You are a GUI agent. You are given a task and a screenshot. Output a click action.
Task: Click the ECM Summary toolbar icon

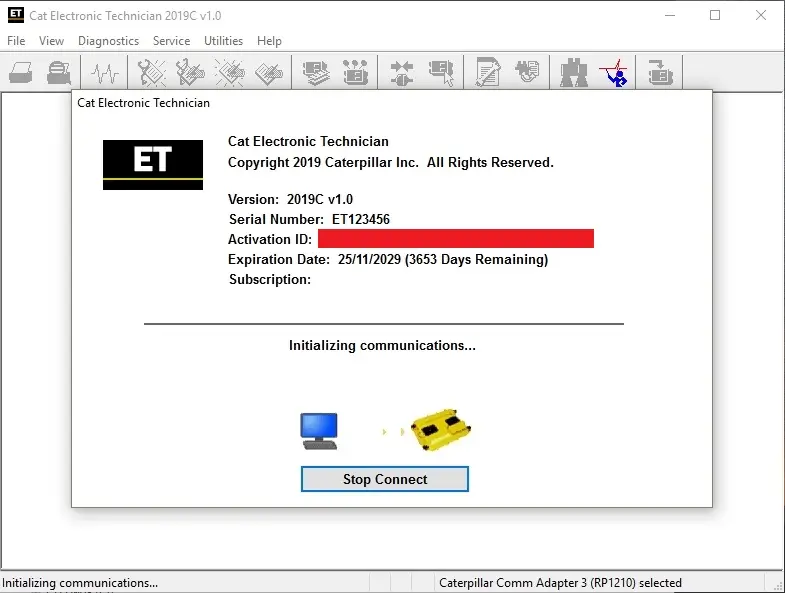pyautogui.click(x=317, y=73)
